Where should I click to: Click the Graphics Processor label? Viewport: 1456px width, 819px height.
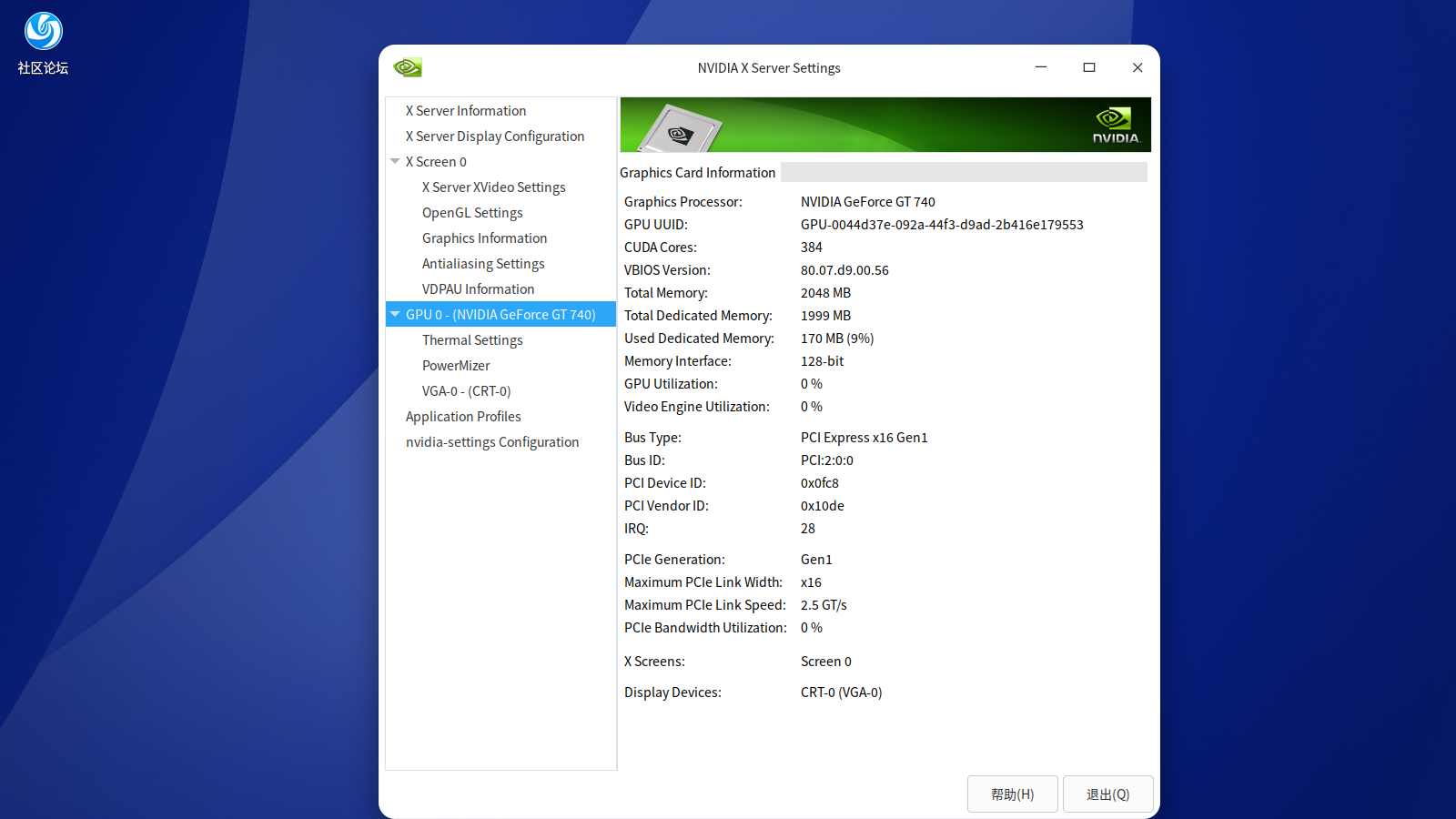click(683, 202)
